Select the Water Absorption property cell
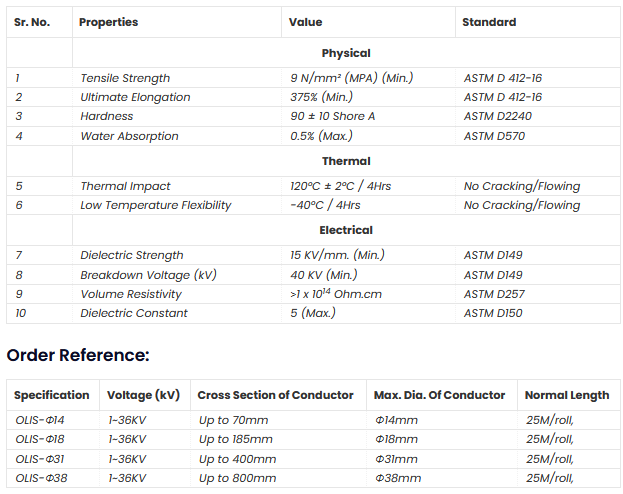The height and width of the screenshot is (494, 623). (x=129, y=136)
